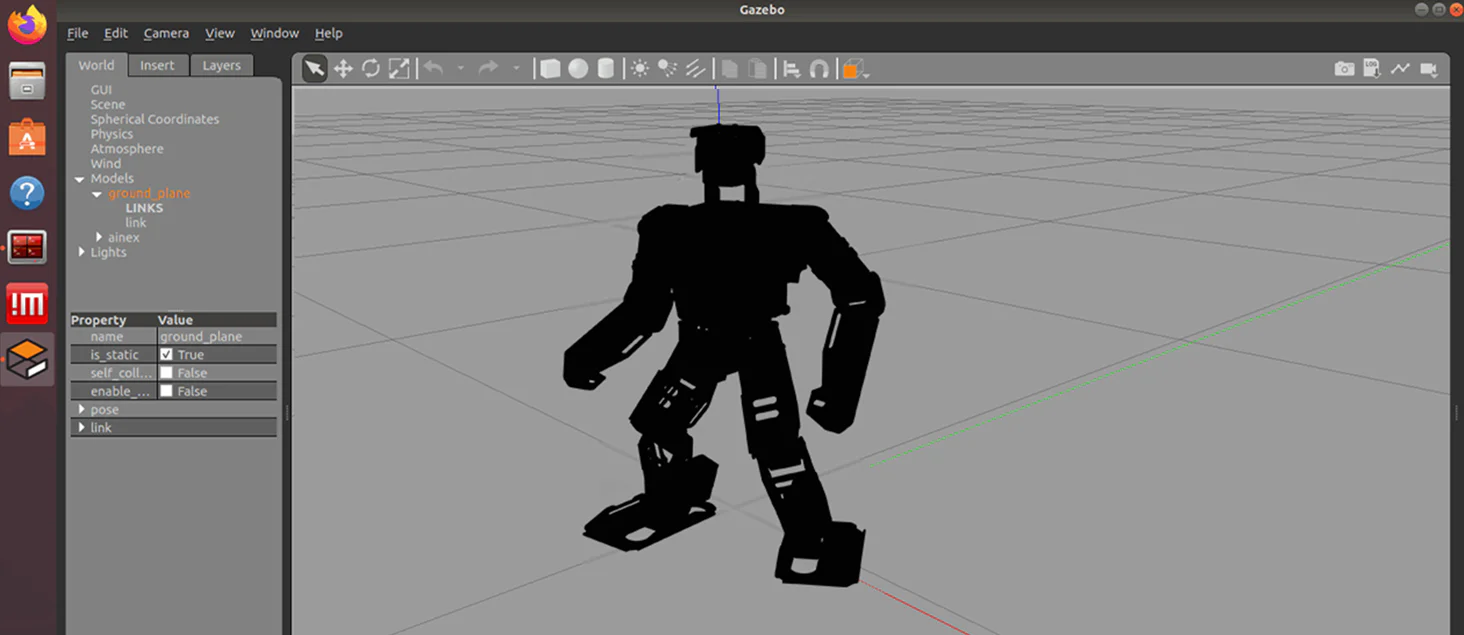
Task: Open the Camera menu
Action: (x=166, y=33)
